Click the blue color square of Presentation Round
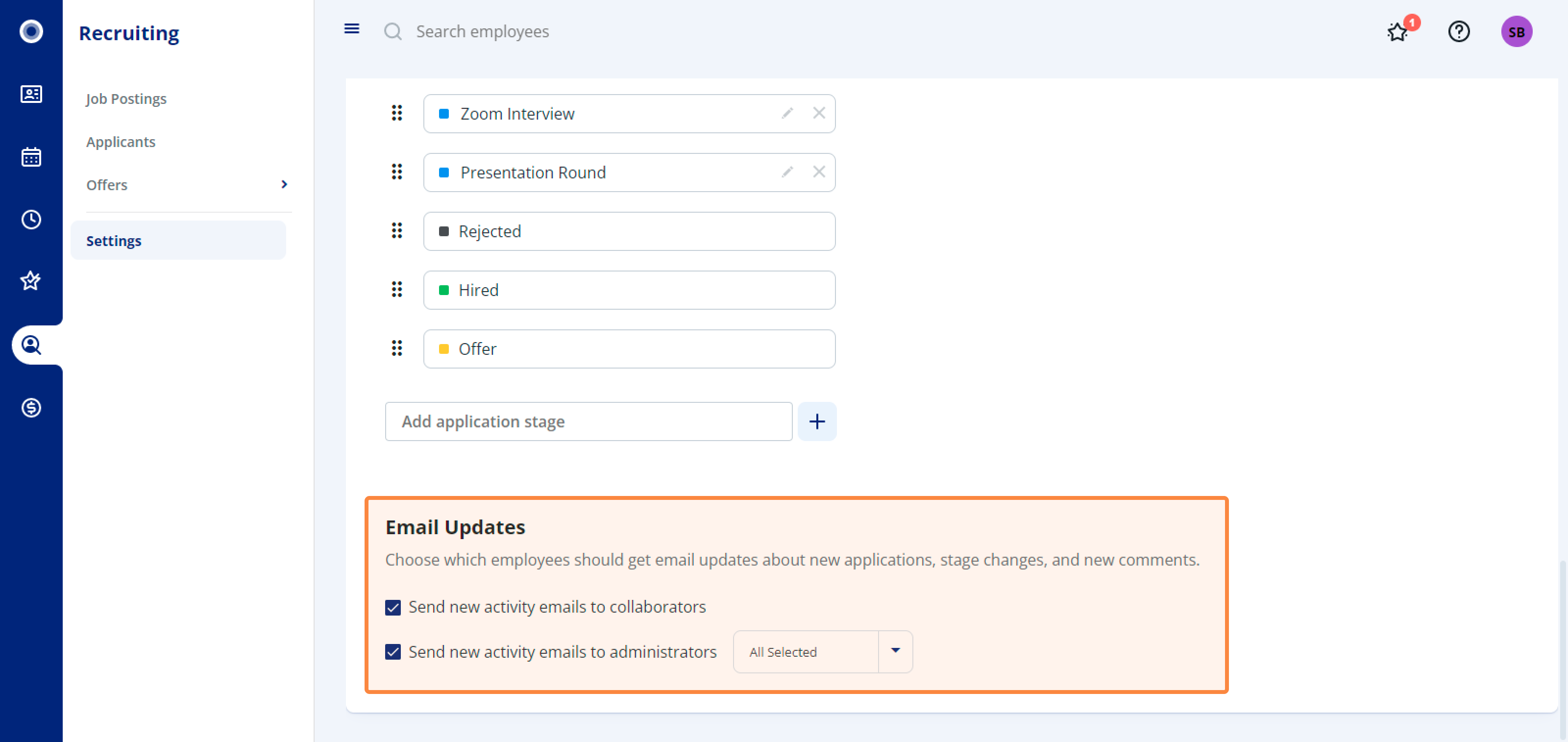This screenshot has height=742, width=1568. [x=444, y=173]
